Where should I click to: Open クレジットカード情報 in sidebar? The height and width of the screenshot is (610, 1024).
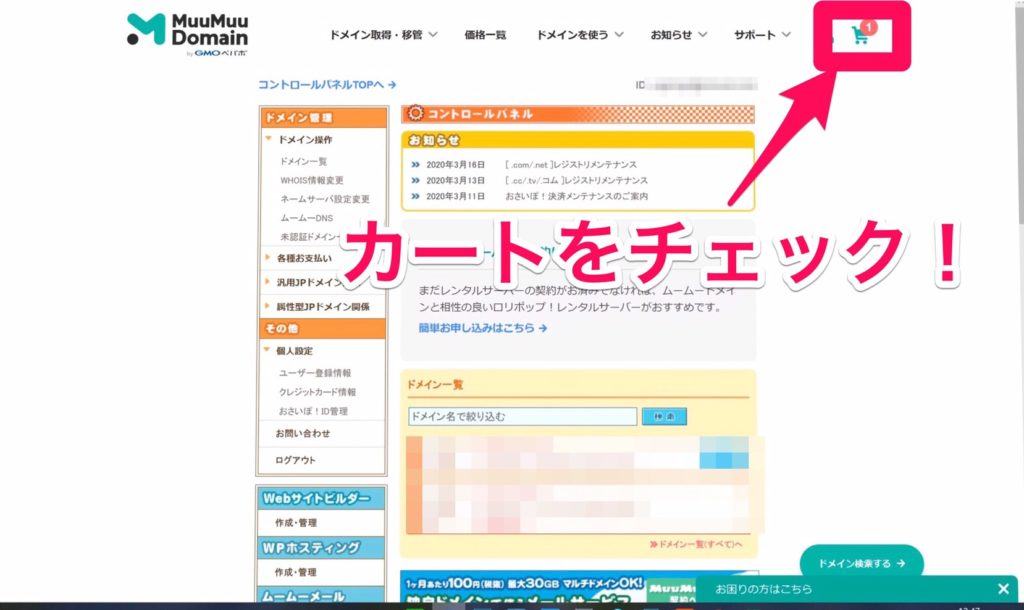coord(317,392)
